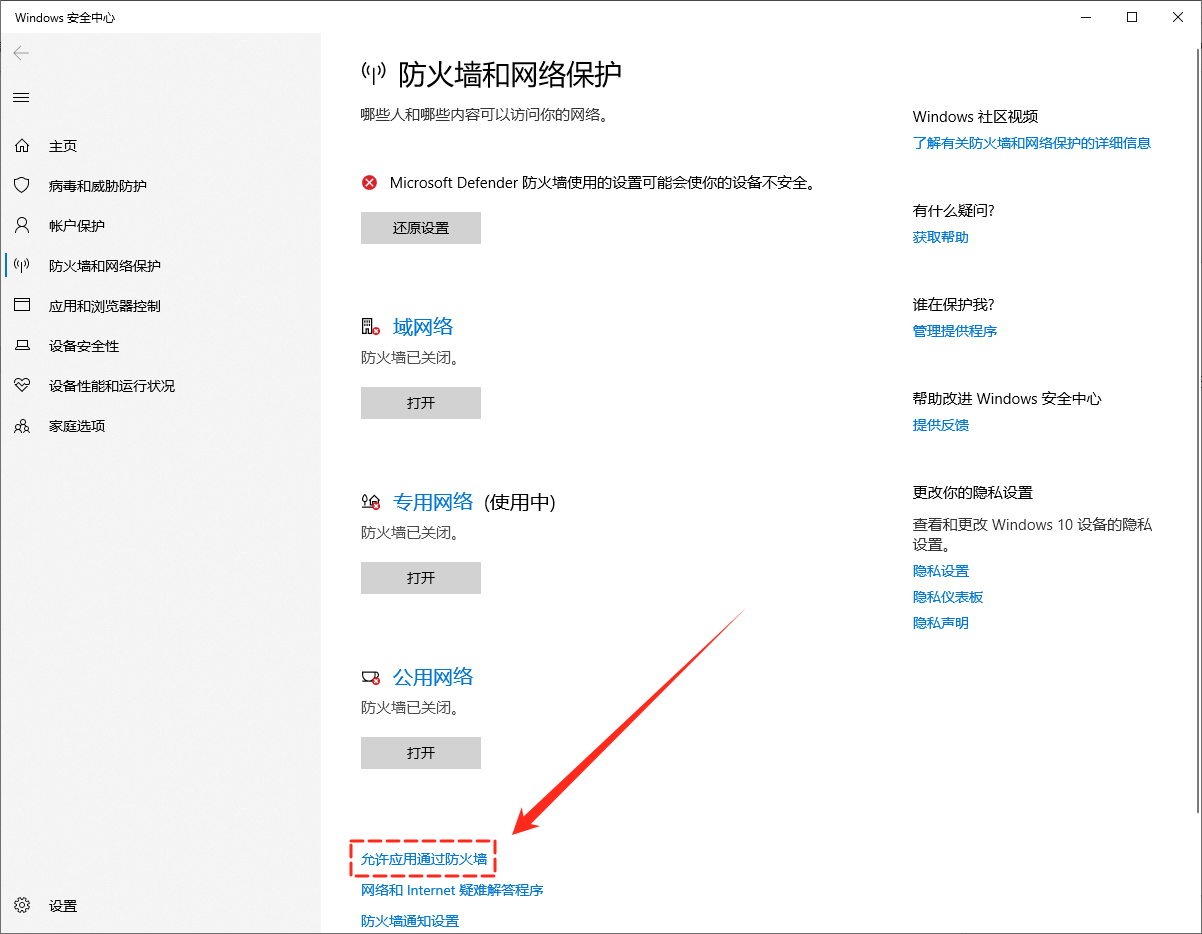Click the gear icon for 设置
The width and height of the screenshot is (1202, 934).
(22, 906)
